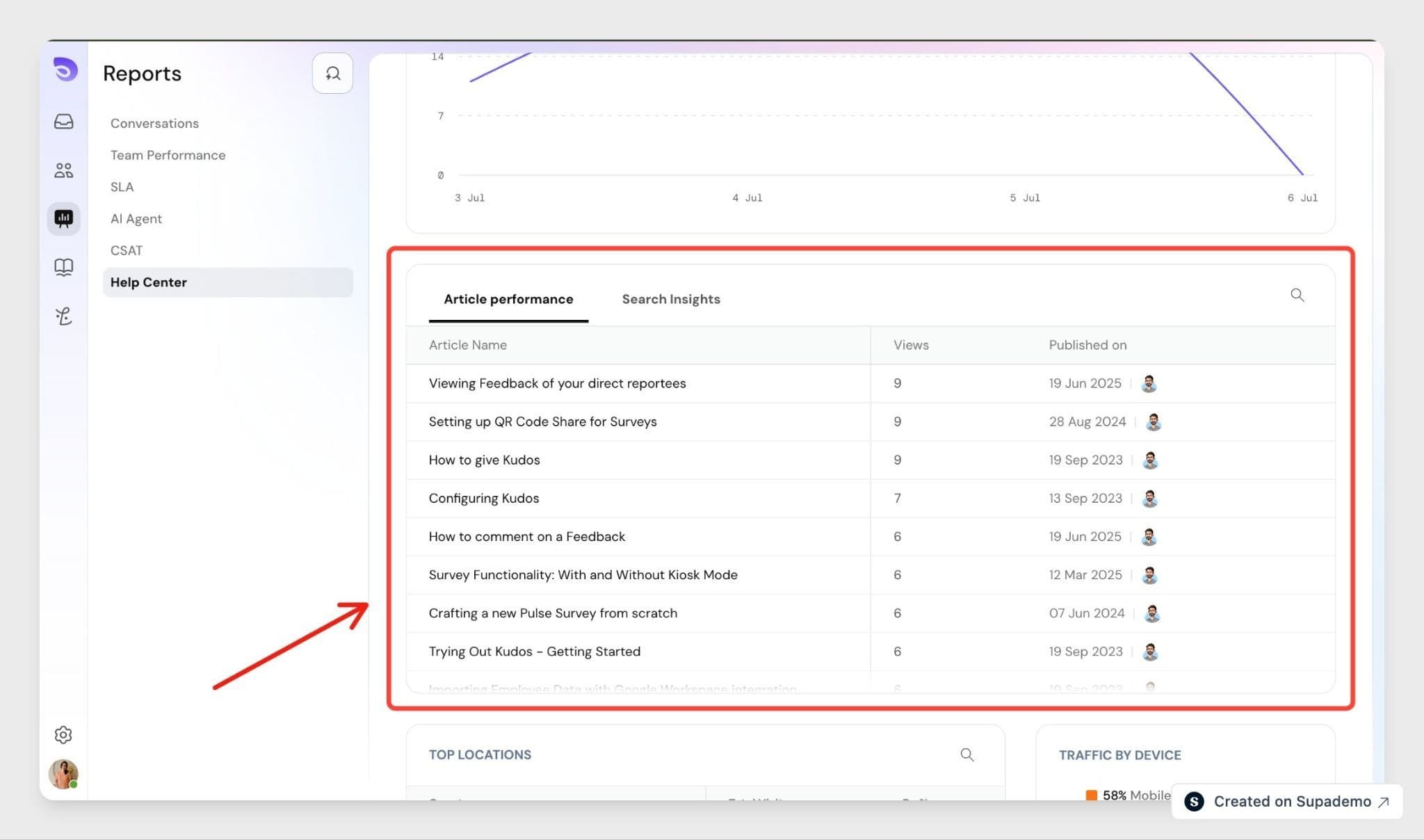Image resolution: width=1424 pixels, height=840 pixels.
Task: Open the CSAT report
Action: [x=126, y=250]
